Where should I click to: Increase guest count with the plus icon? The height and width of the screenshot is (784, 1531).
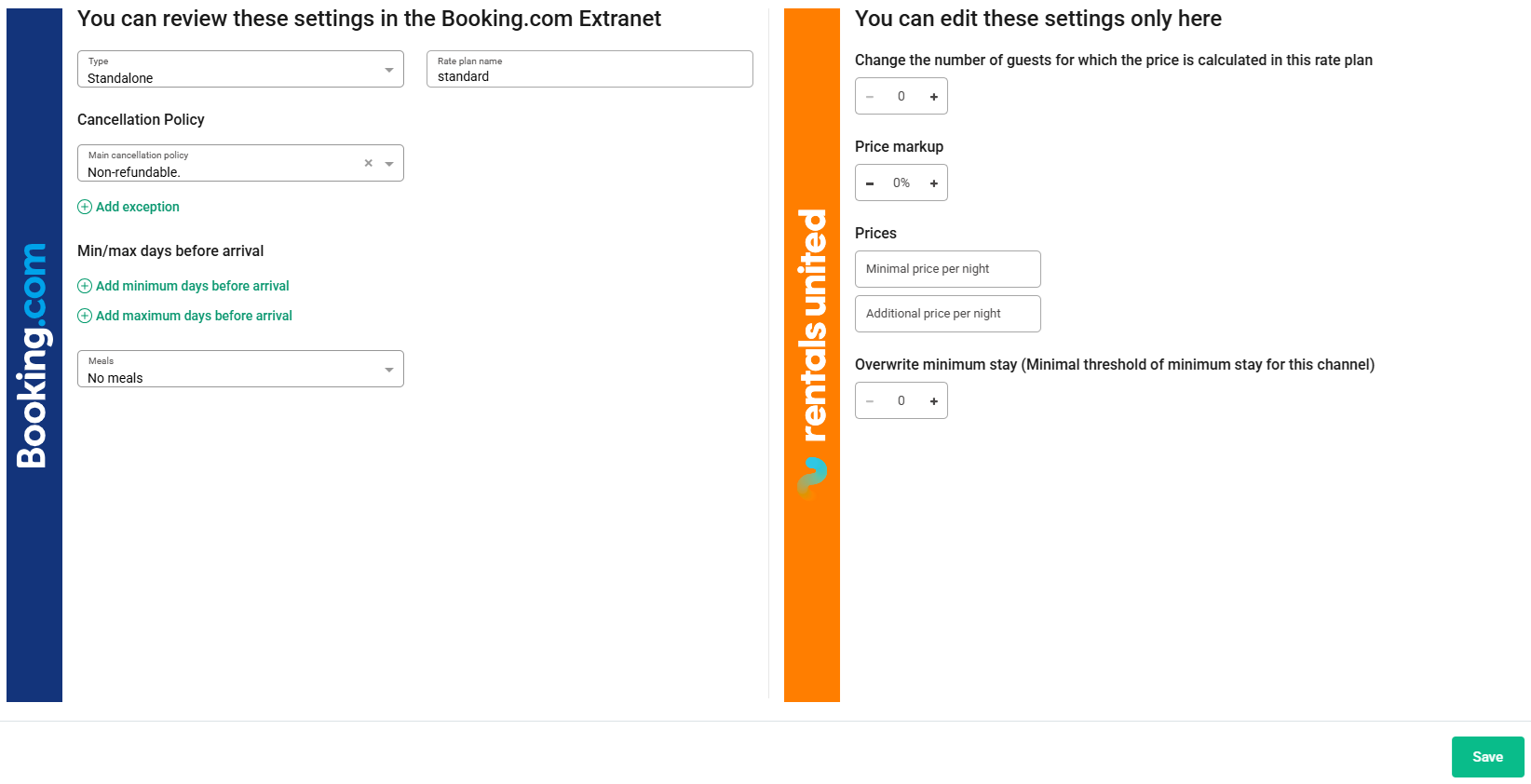933,97
